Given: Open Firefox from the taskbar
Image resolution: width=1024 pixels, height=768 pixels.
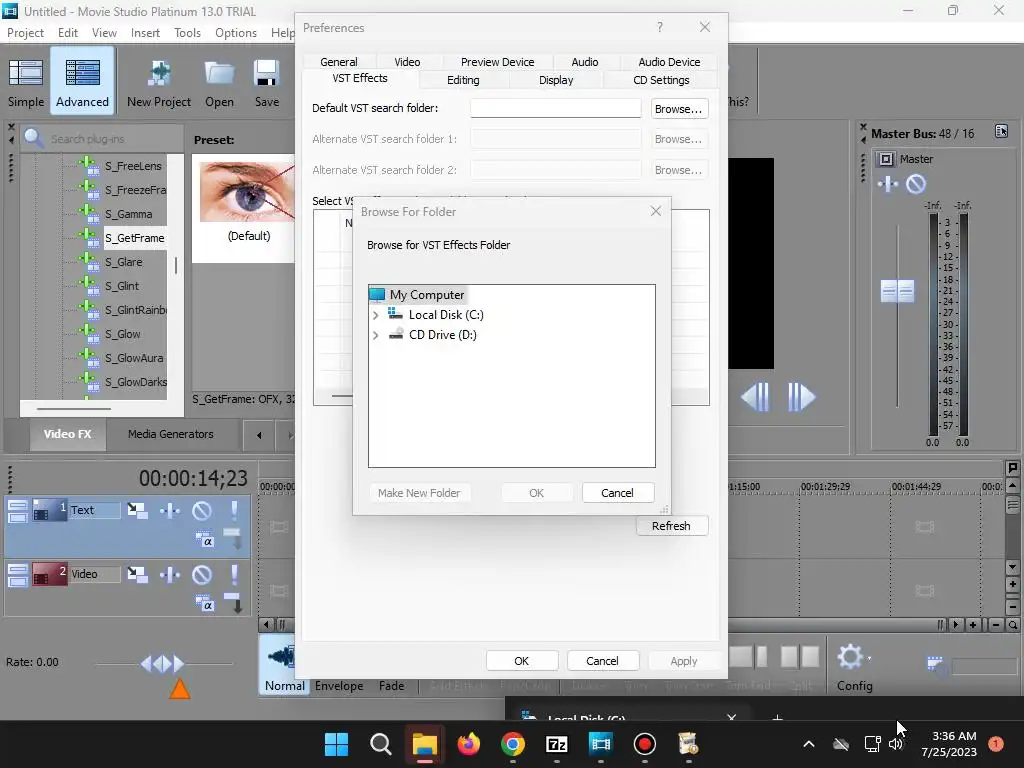Looking at the screenshot, I should (x=468, y=744).
